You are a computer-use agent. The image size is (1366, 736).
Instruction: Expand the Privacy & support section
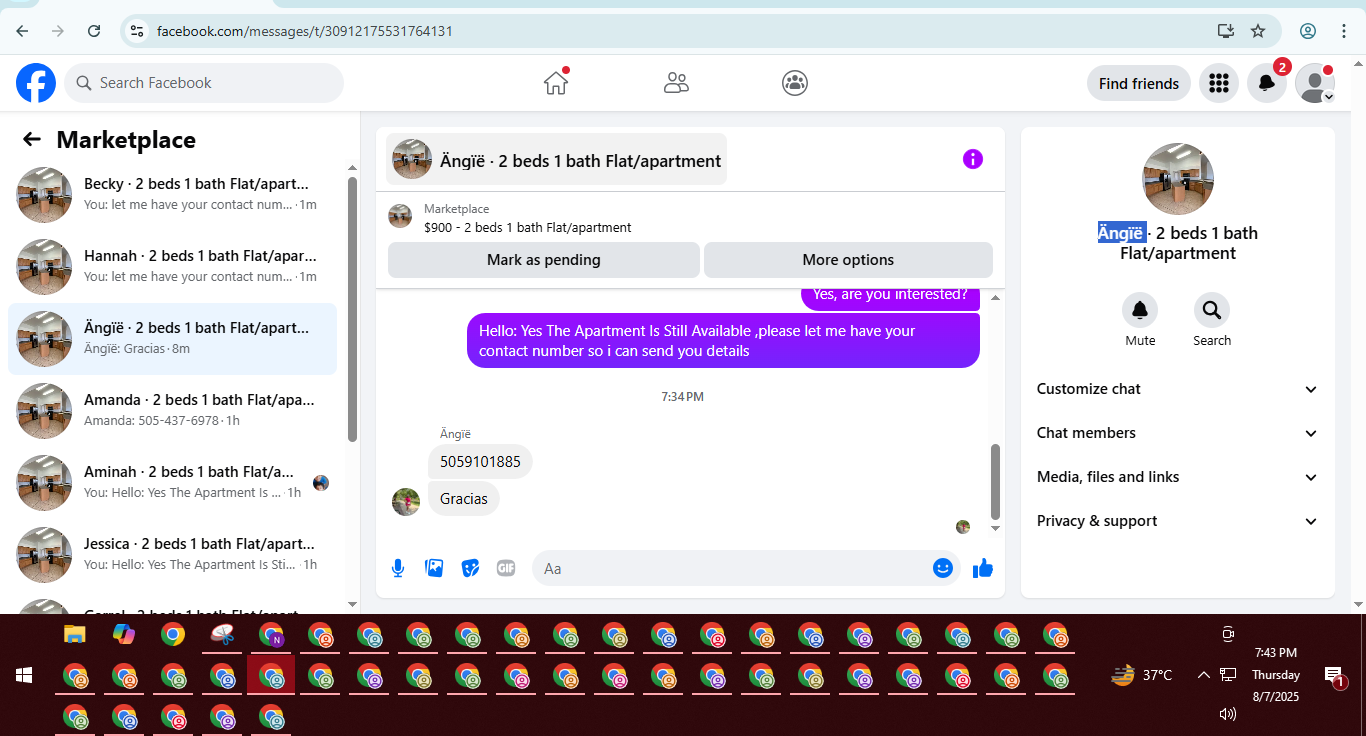pyautogui.click(x=1178, y=521)
